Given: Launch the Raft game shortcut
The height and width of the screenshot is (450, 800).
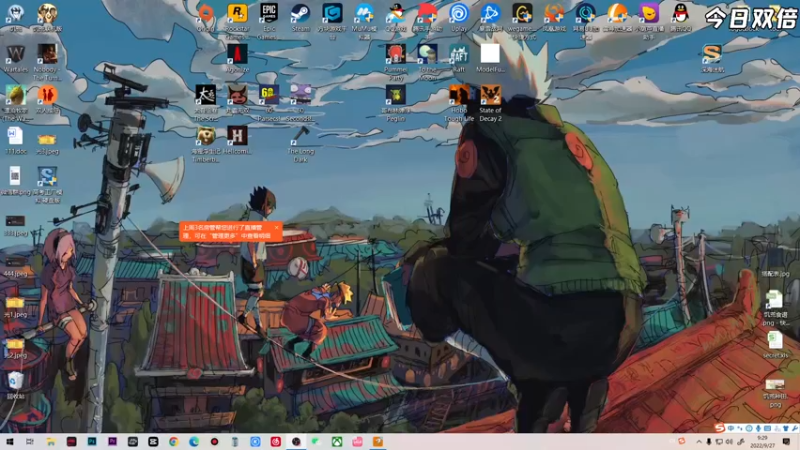Looking at the screenshot, I should pyautogui.click(x=459, y=54).
